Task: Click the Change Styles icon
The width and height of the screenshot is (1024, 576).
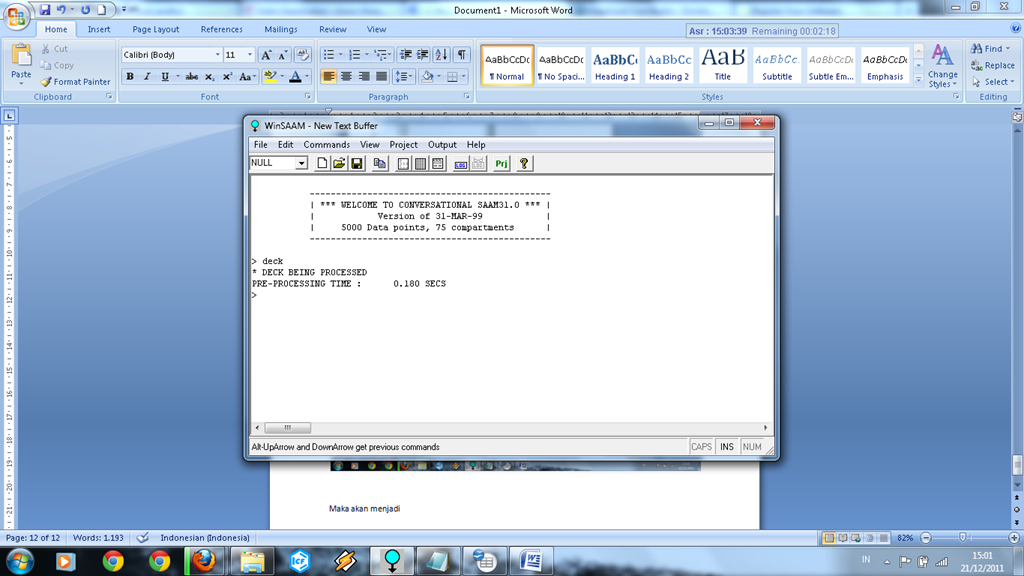Action: coord(942,66)
